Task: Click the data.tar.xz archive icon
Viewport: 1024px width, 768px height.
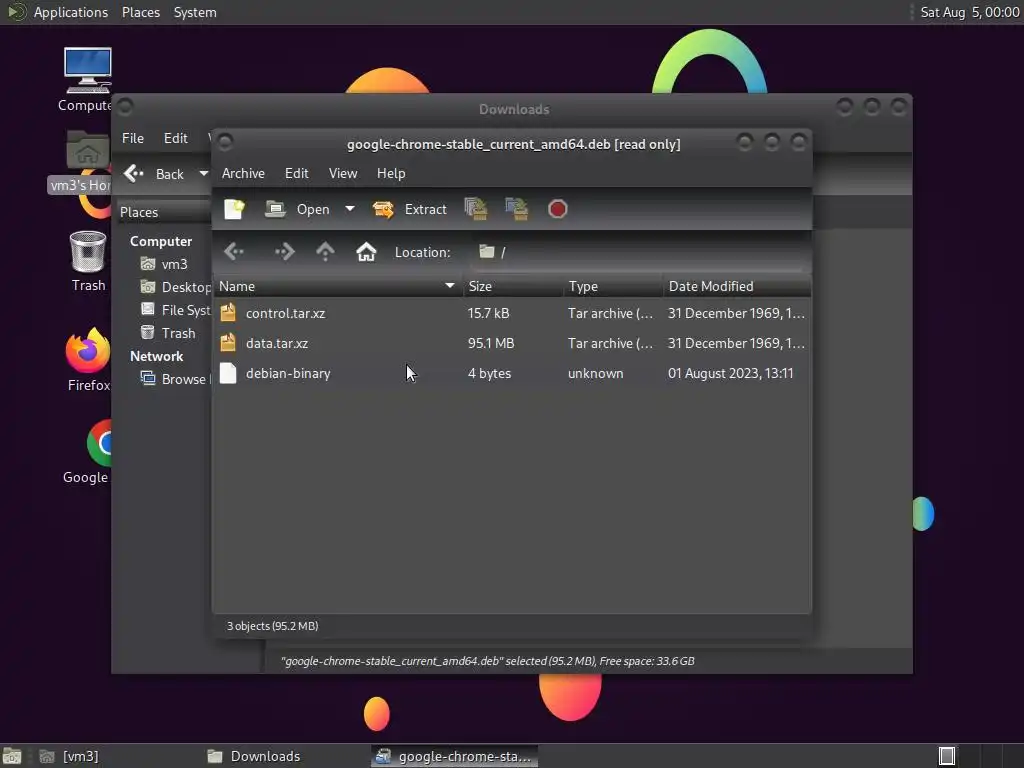Action: (228, 343)
